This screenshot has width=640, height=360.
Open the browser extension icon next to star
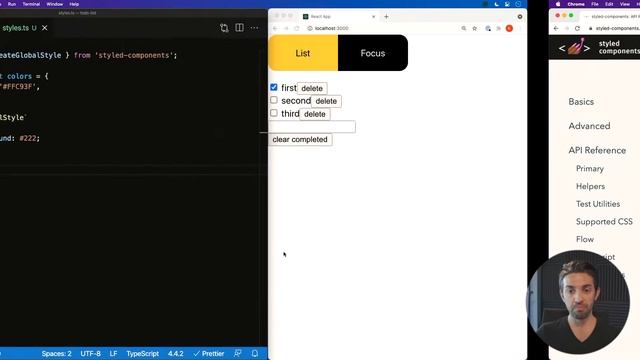(x=488, y=28)
